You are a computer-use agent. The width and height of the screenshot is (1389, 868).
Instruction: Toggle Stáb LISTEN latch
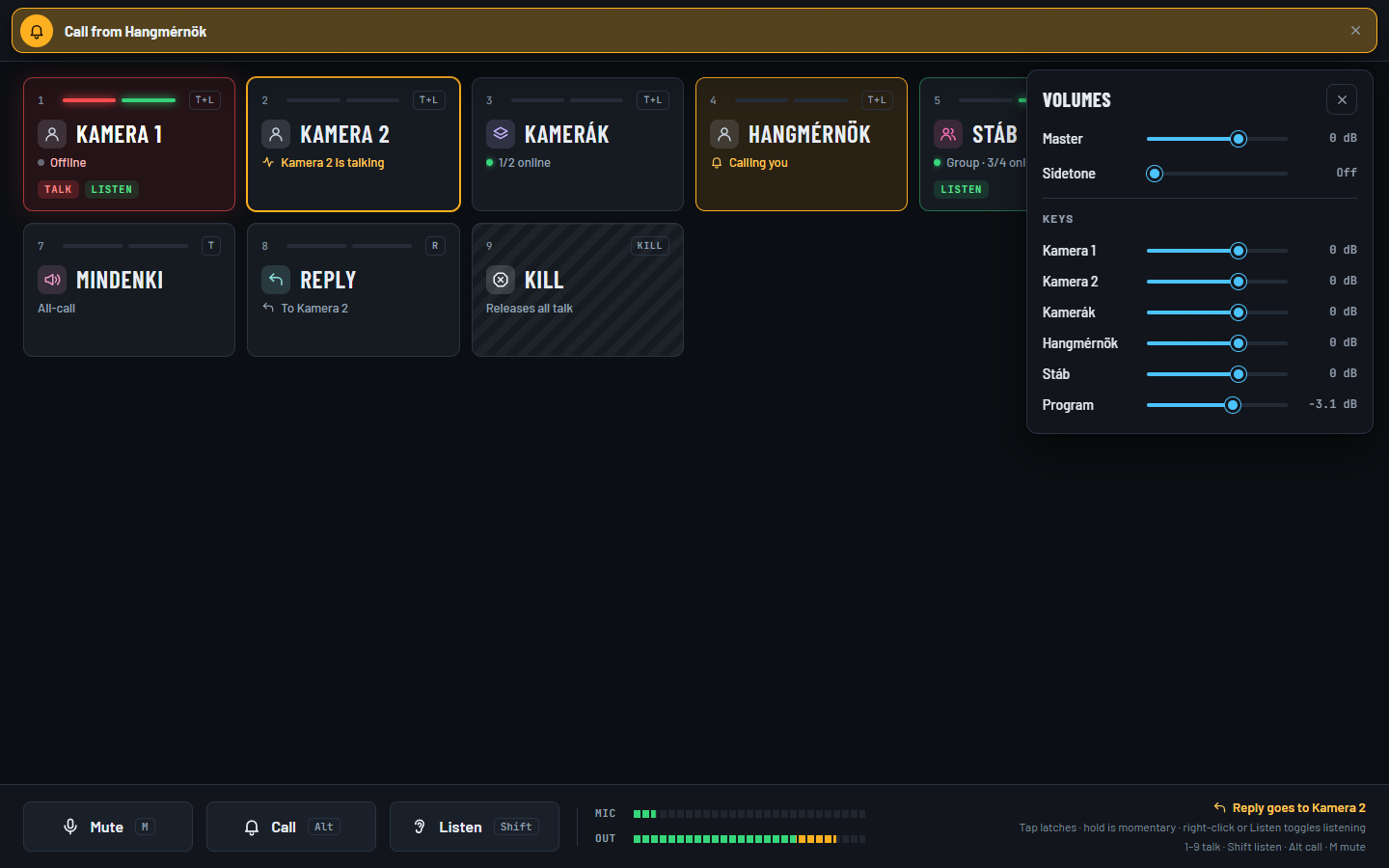pos(961,189)
